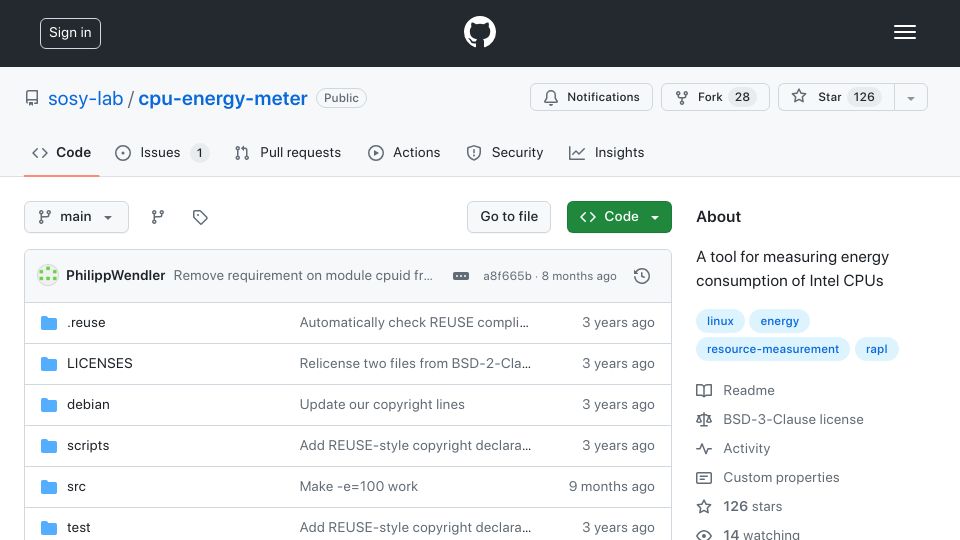This screenshot has width=960, height=540.
Task: Open the test folder
Action: click(x=78, y=528)
